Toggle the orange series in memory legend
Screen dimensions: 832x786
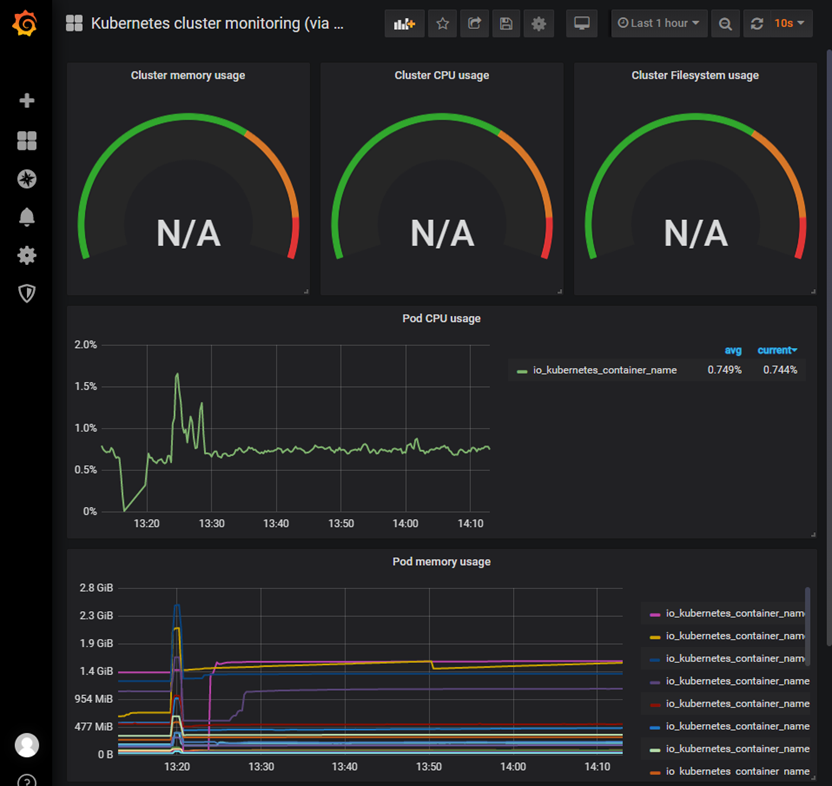click(x=738, y=771)
